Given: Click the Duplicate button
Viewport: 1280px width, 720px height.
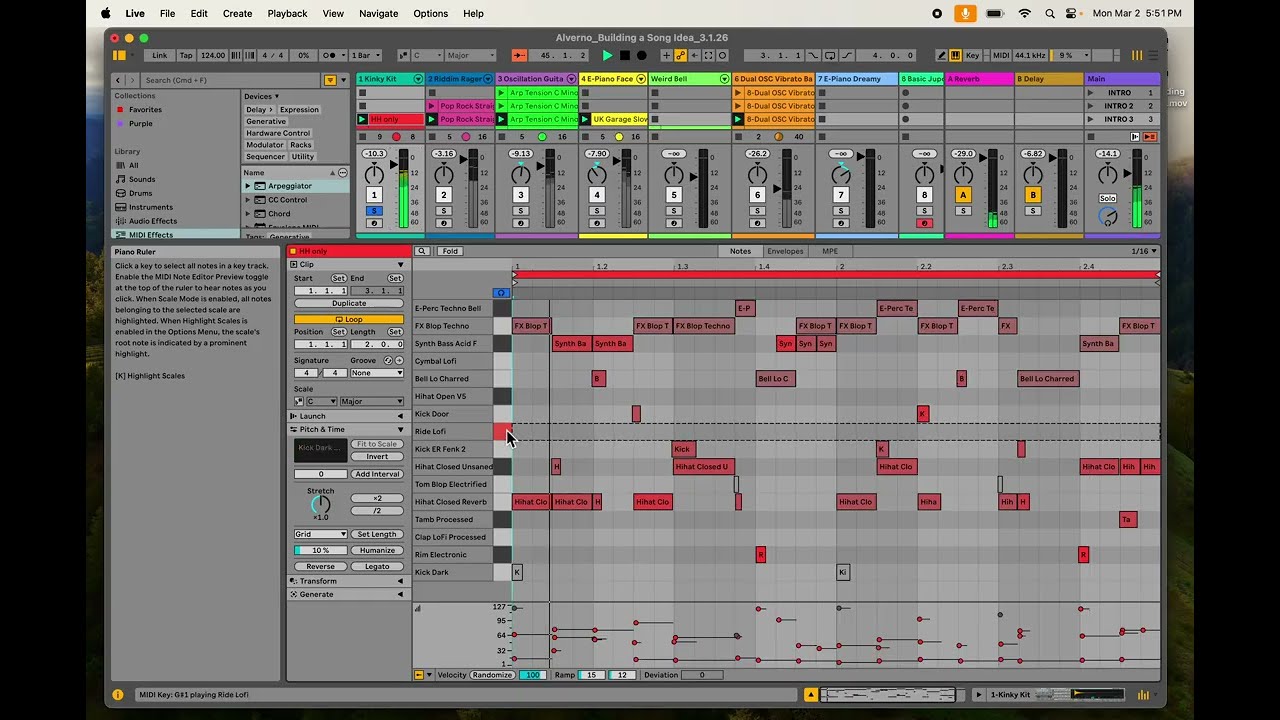Looking at the screenshot, I should click(x=349, y=303).
